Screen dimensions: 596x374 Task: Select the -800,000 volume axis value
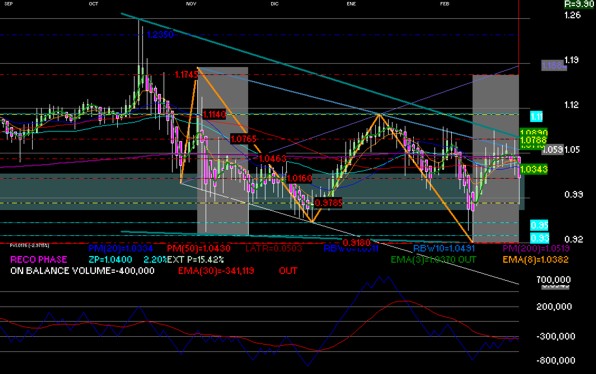click(x=555, y=361)
